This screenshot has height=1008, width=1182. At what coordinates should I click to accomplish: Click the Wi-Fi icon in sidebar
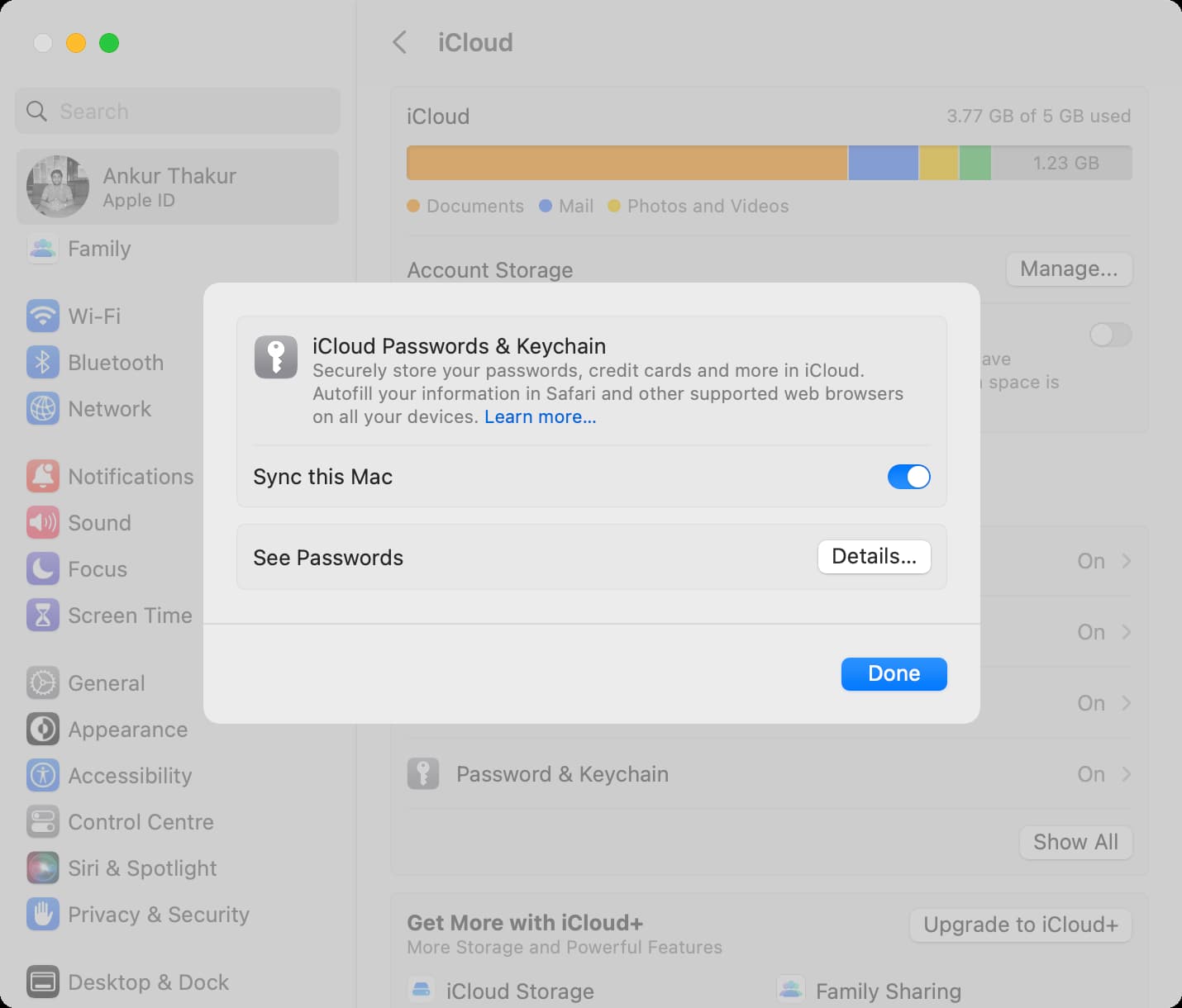point(43,316)
